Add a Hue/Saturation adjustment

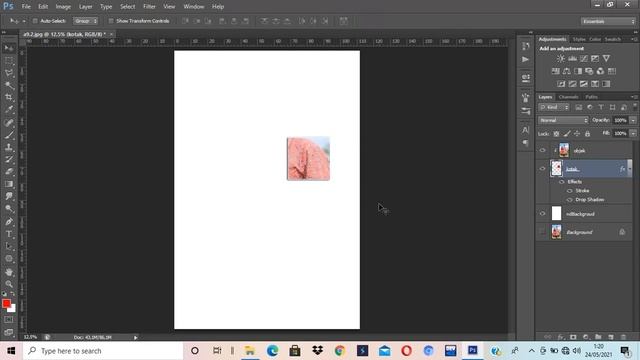[x=556, y=71]
